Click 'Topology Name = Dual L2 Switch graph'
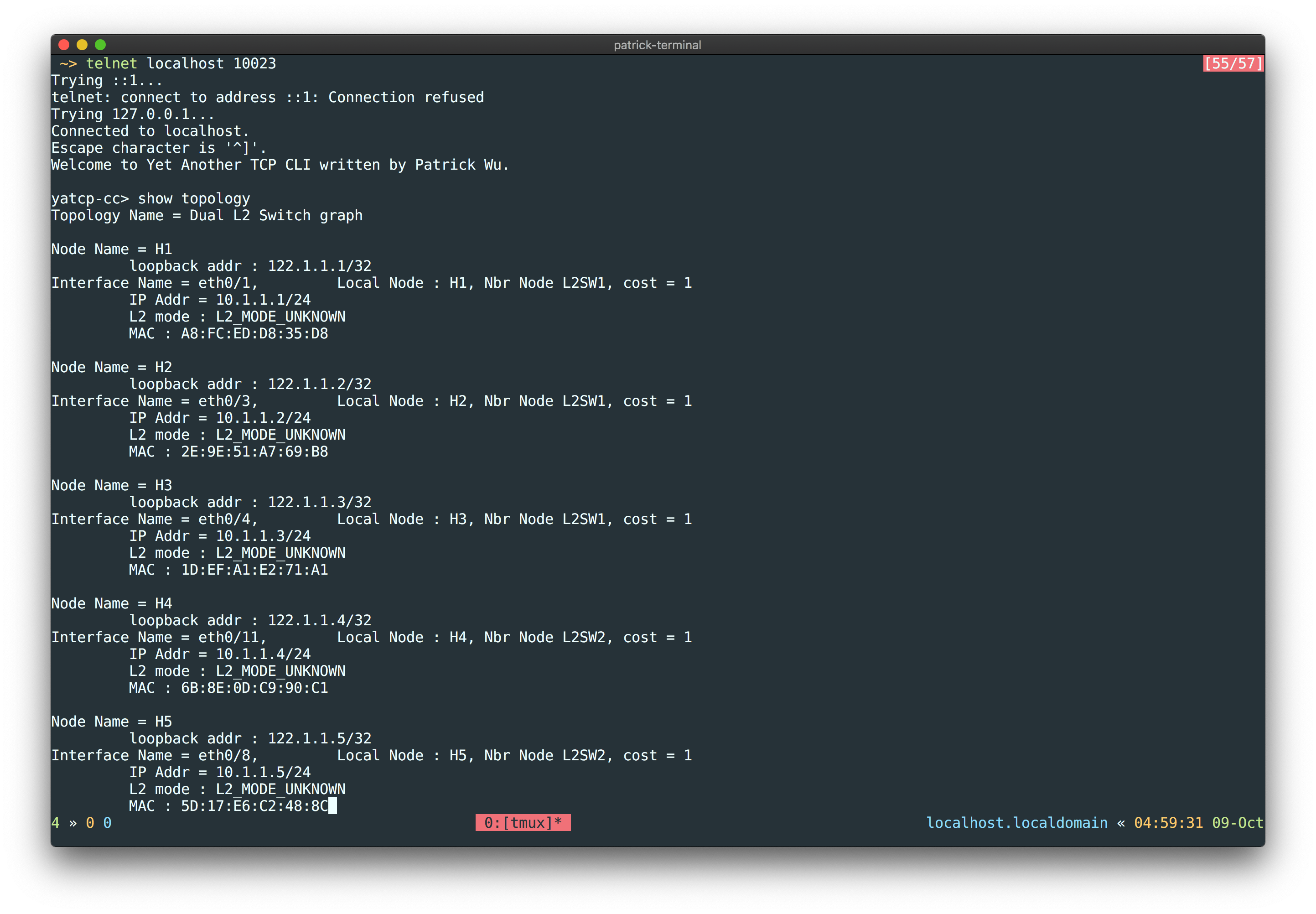The image size is (1316, 914). 207,215
